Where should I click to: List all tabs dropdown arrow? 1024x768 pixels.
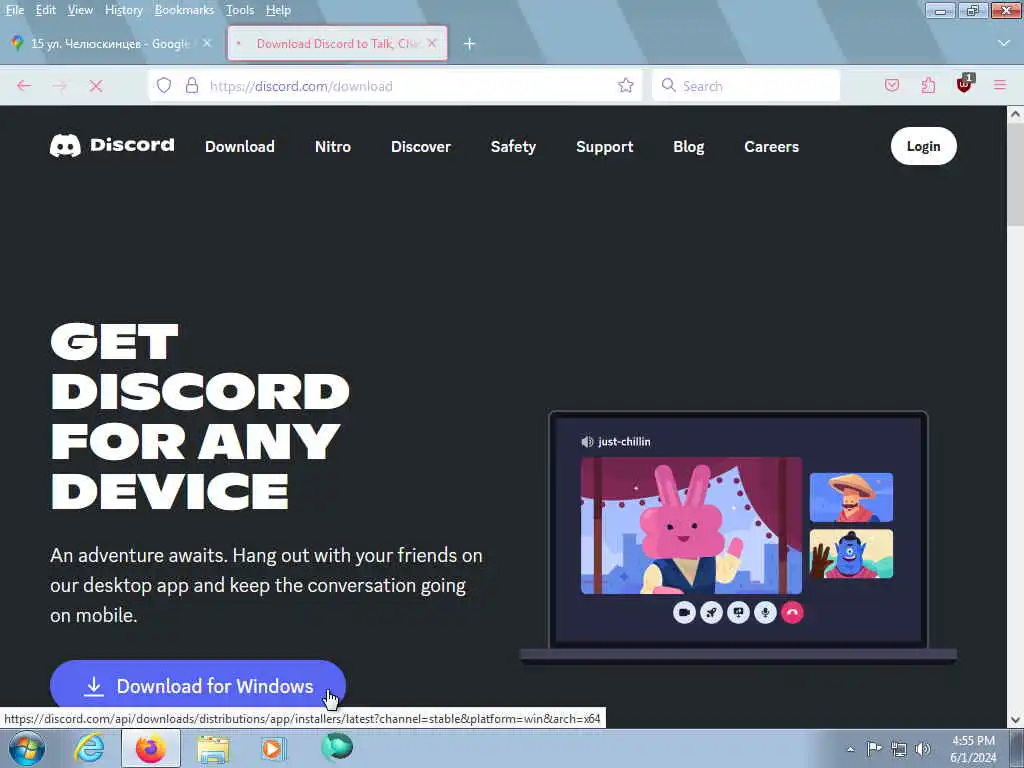pyautogui.click(x=1004, y=43)
